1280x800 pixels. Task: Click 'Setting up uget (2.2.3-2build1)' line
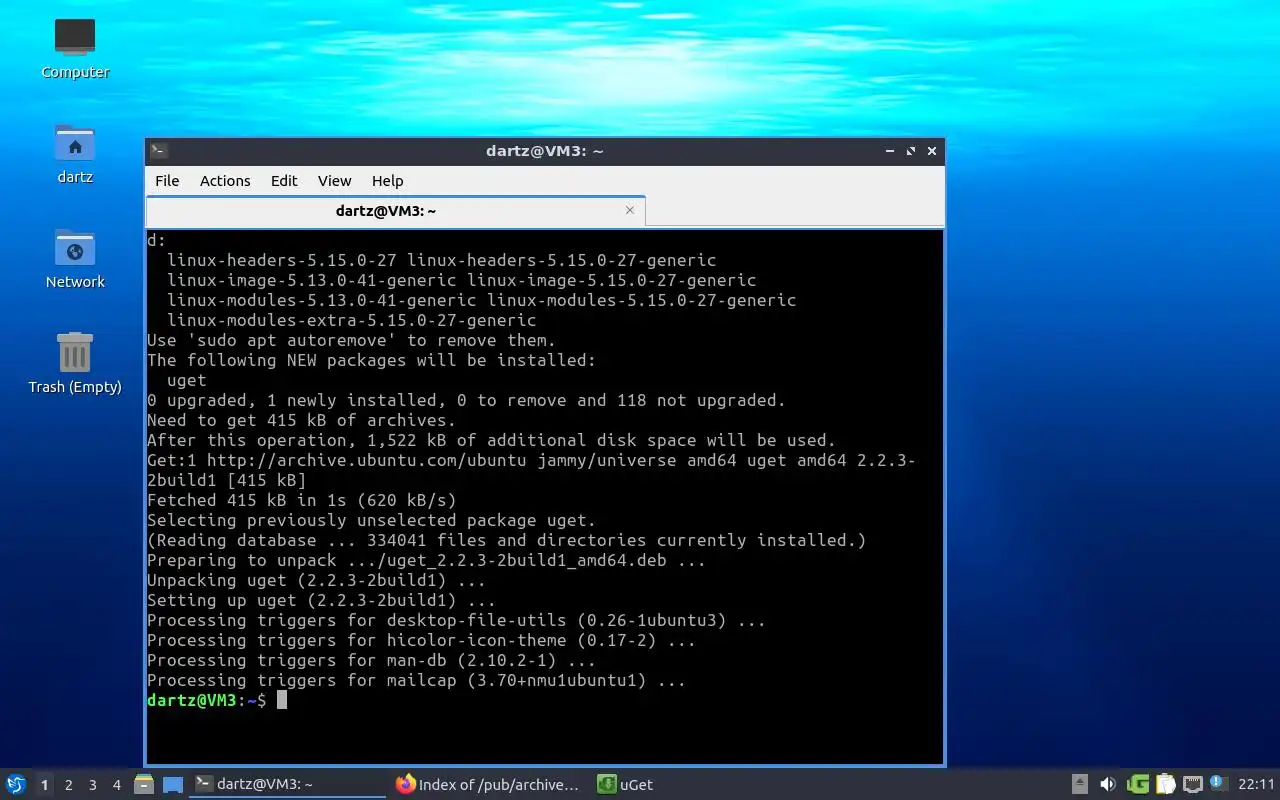point(321,600)
